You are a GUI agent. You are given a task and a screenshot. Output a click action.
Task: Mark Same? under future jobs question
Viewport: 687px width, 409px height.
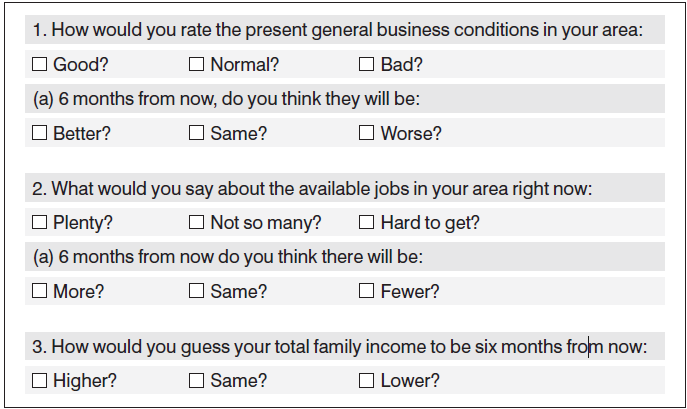pyautogui.click(x=196, y=291)
